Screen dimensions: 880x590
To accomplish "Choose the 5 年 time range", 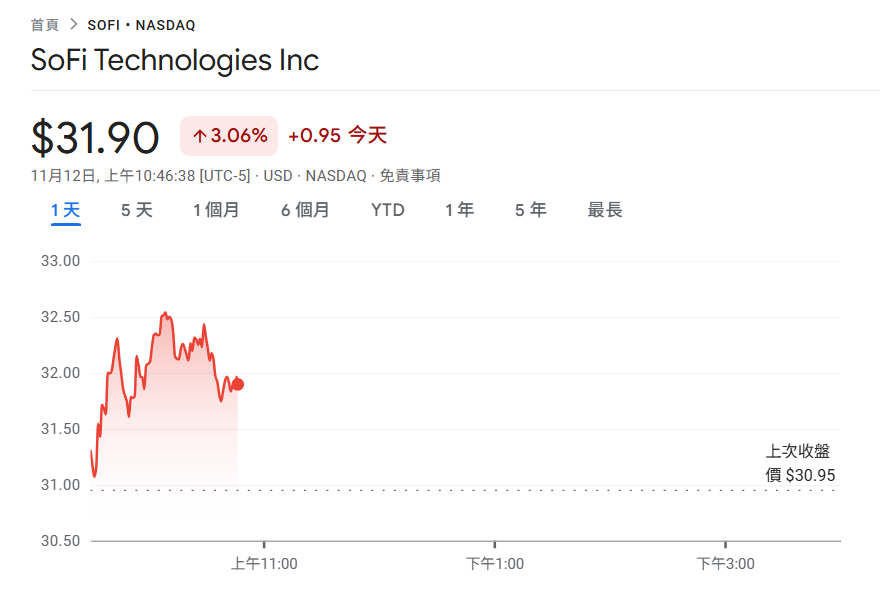I will click(530, 210).
